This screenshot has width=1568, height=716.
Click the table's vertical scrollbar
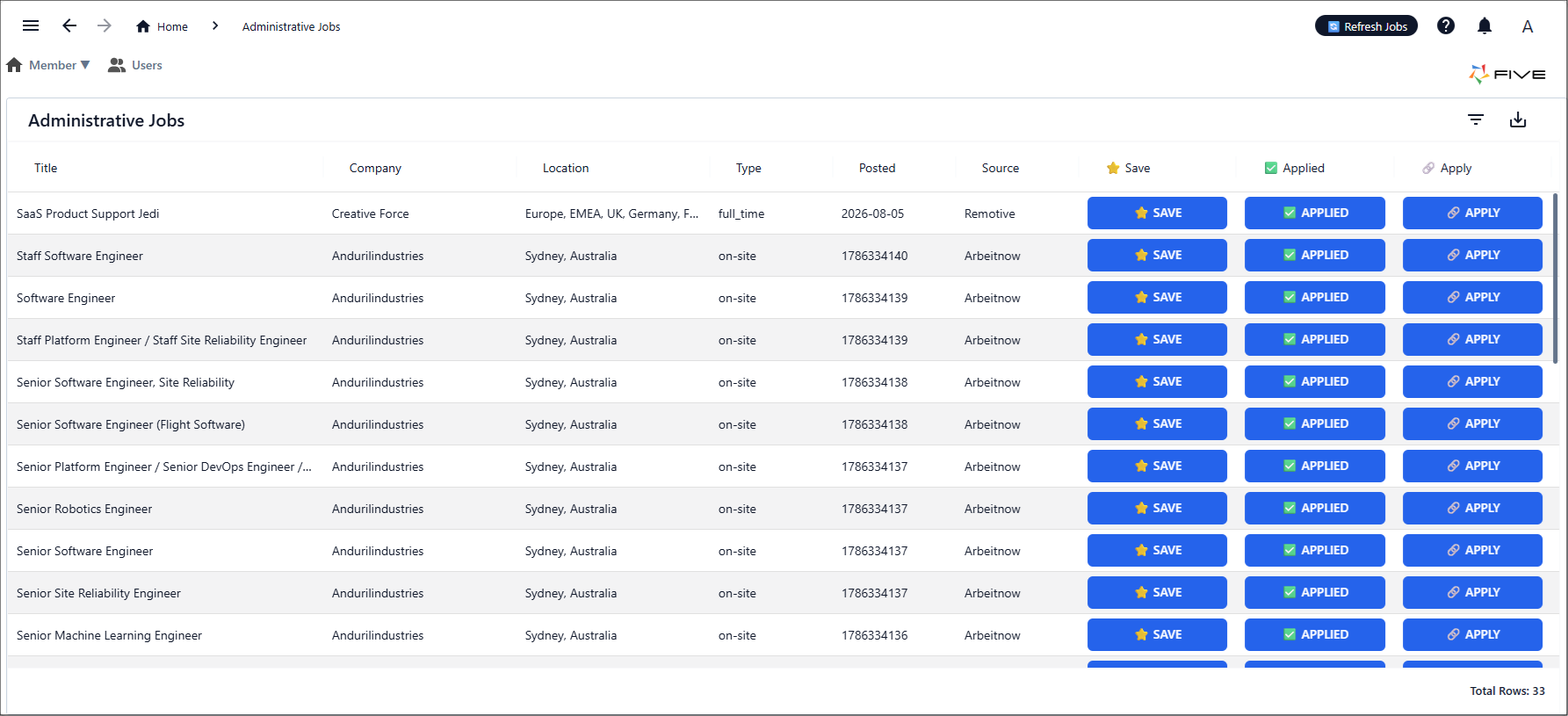click(1555, 278)
